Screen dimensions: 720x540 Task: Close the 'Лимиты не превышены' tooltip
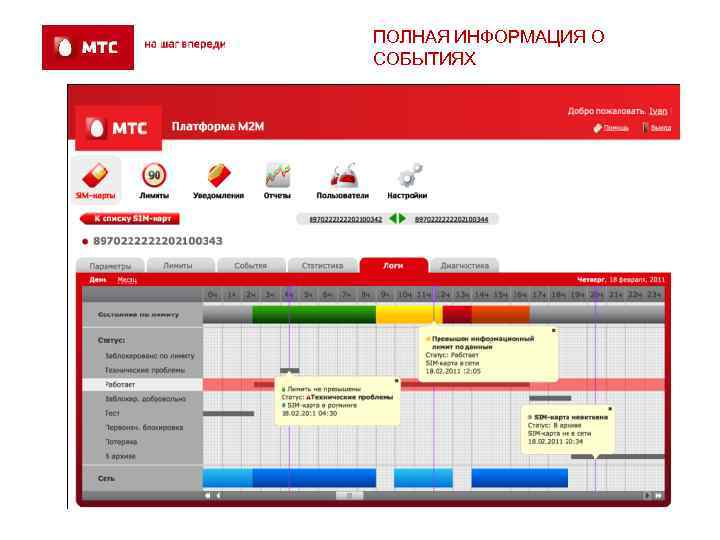pos(396,381)
